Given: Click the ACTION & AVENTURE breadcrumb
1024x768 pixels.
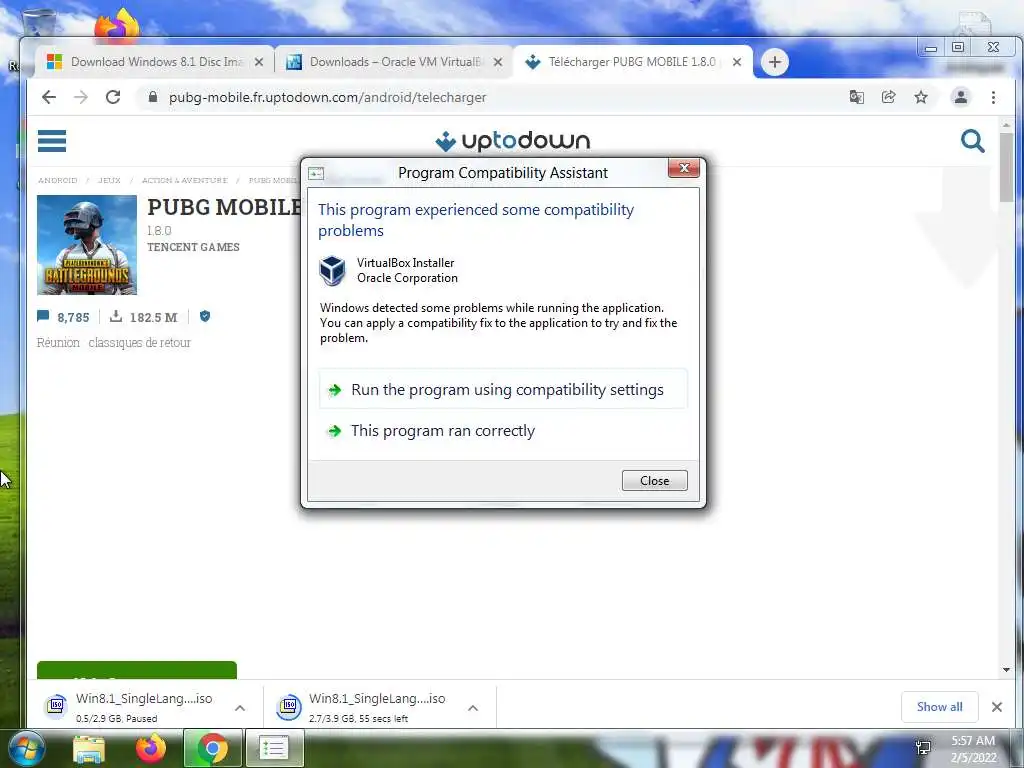Looking at the screenshot, I should pos(185,180).
